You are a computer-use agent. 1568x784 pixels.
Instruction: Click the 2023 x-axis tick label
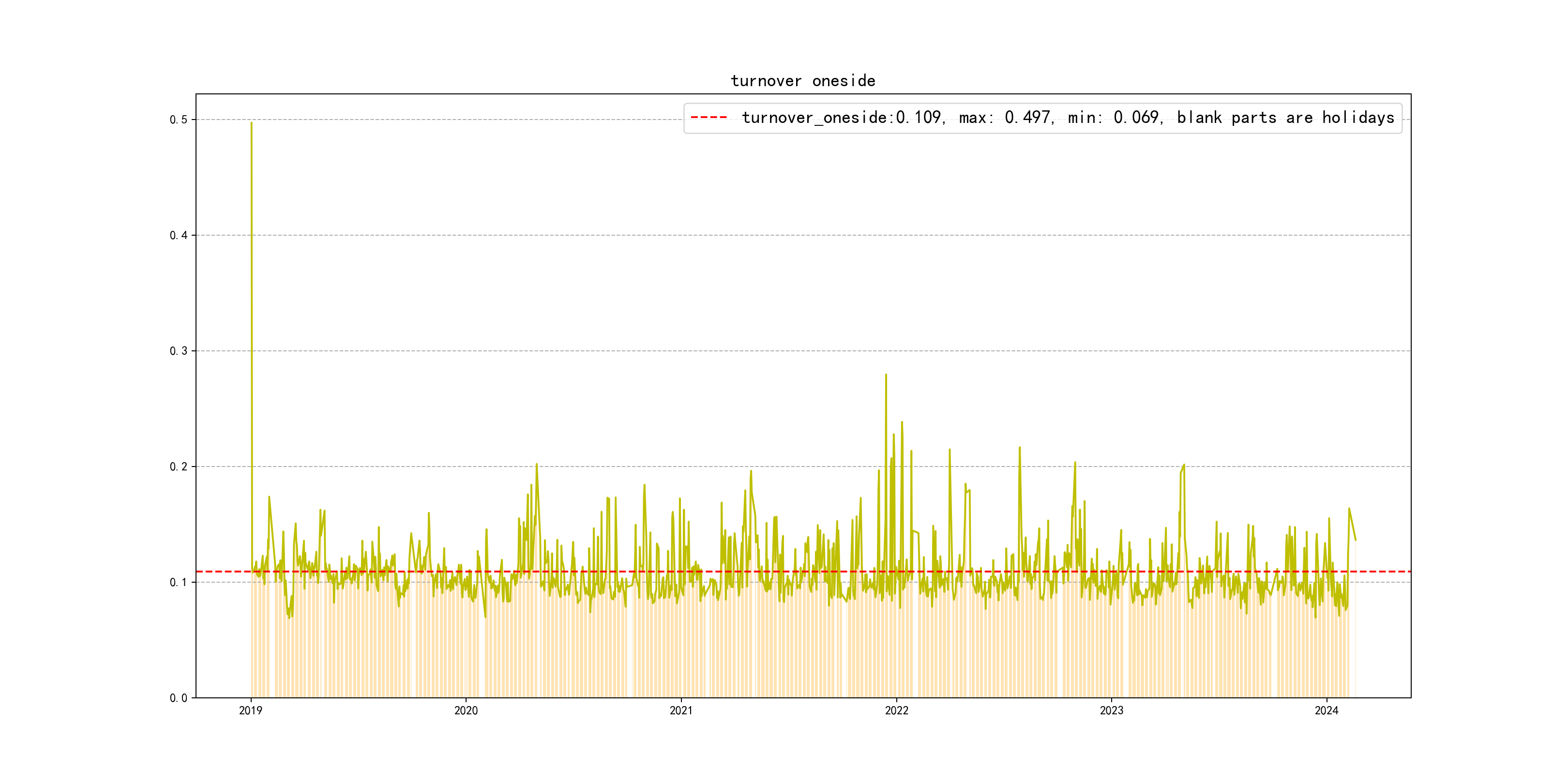point(1112,710)
